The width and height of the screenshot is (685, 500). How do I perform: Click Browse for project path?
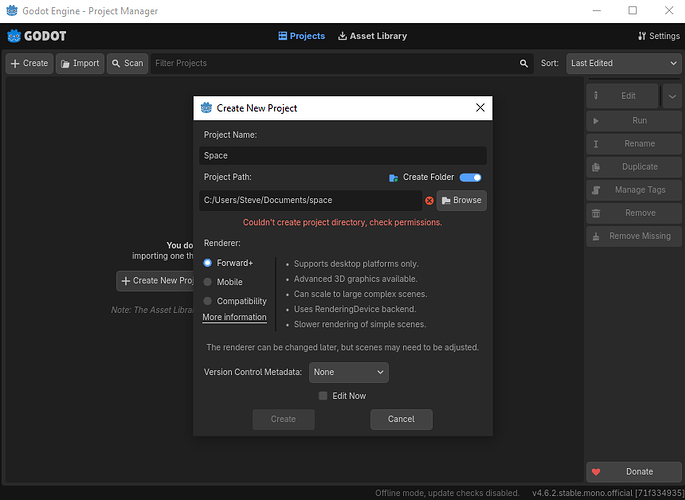(461, 200)
